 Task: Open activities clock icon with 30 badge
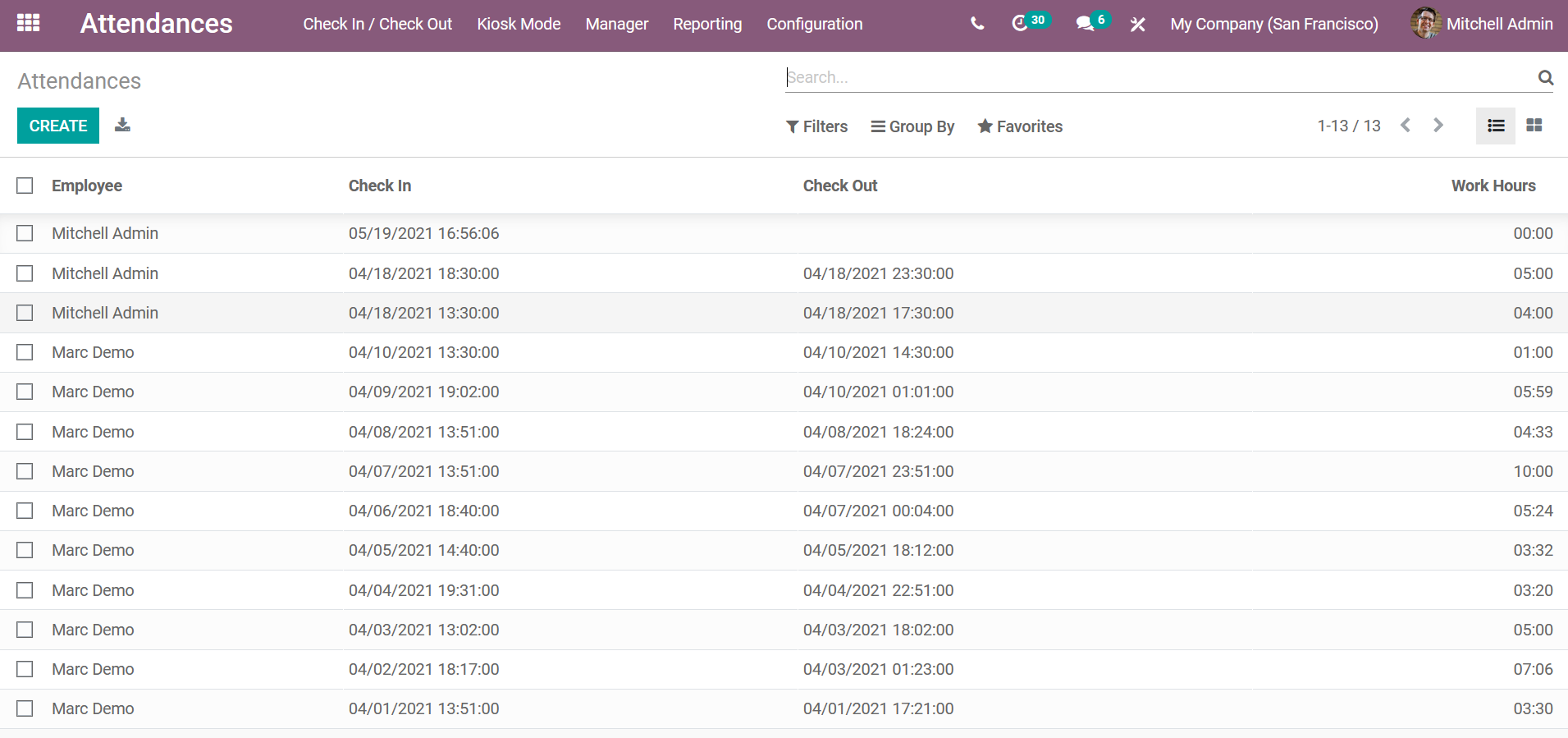point(1021,24)
